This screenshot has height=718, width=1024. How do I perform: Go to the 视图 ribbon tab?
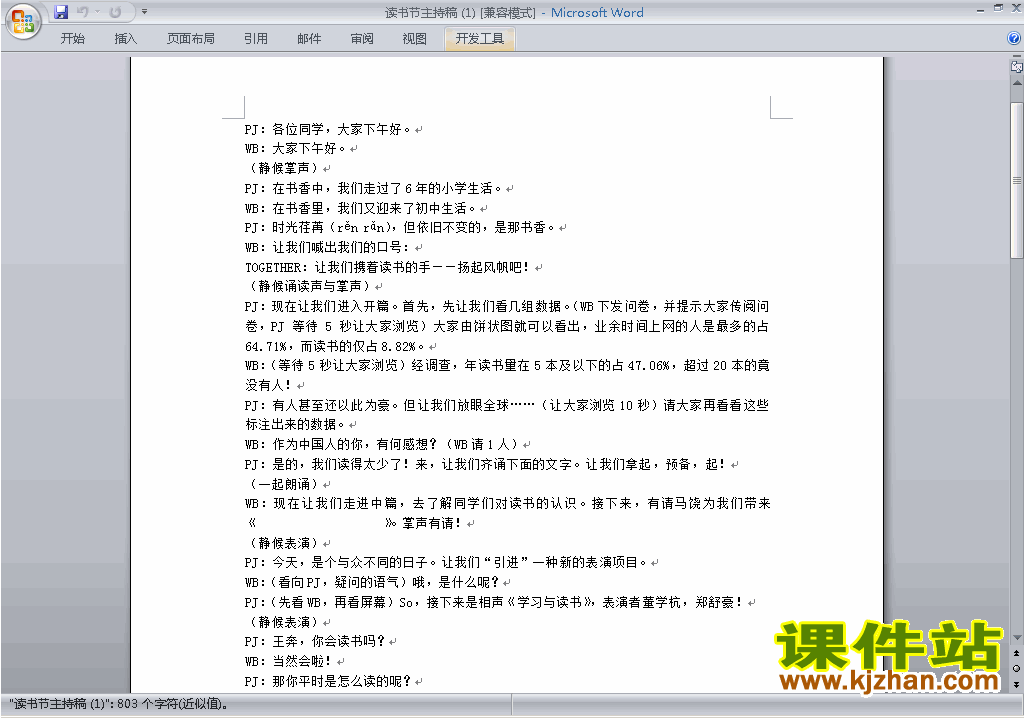click(x=414, y=39)
